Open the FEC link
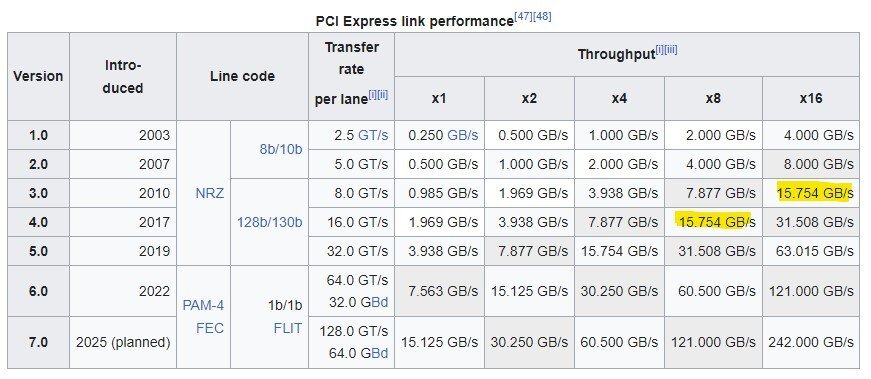Screen dimensions: 871x379 pyautogui.click(x=210, y=328)
